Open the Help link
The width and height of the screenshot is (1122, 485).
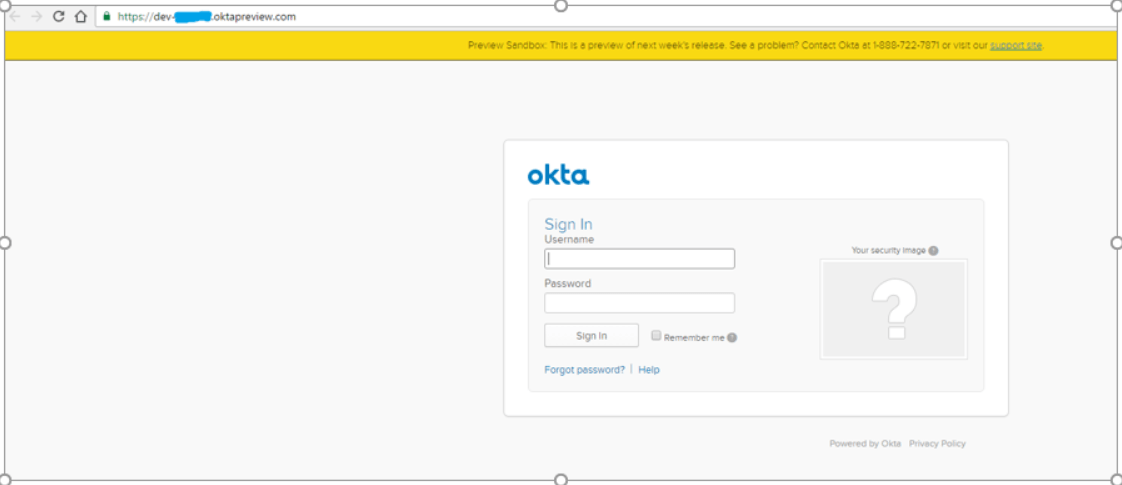pos(649,370)
